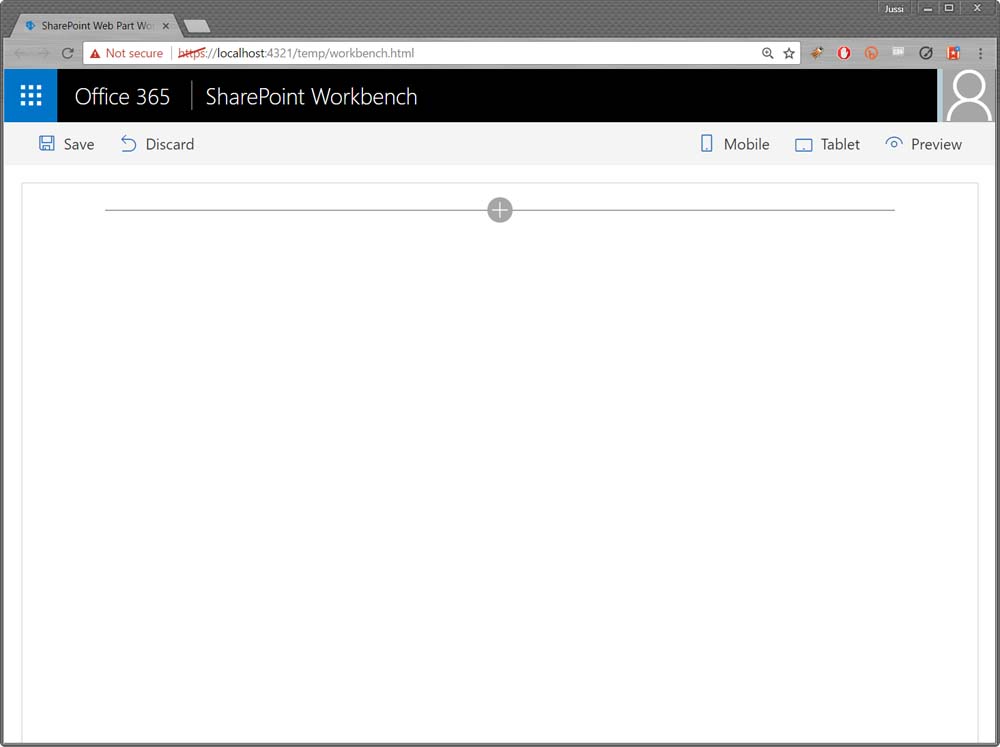Click the red square extension icon
The width and height of the screenshot is (1000, 747).
[x=953, y=53]
